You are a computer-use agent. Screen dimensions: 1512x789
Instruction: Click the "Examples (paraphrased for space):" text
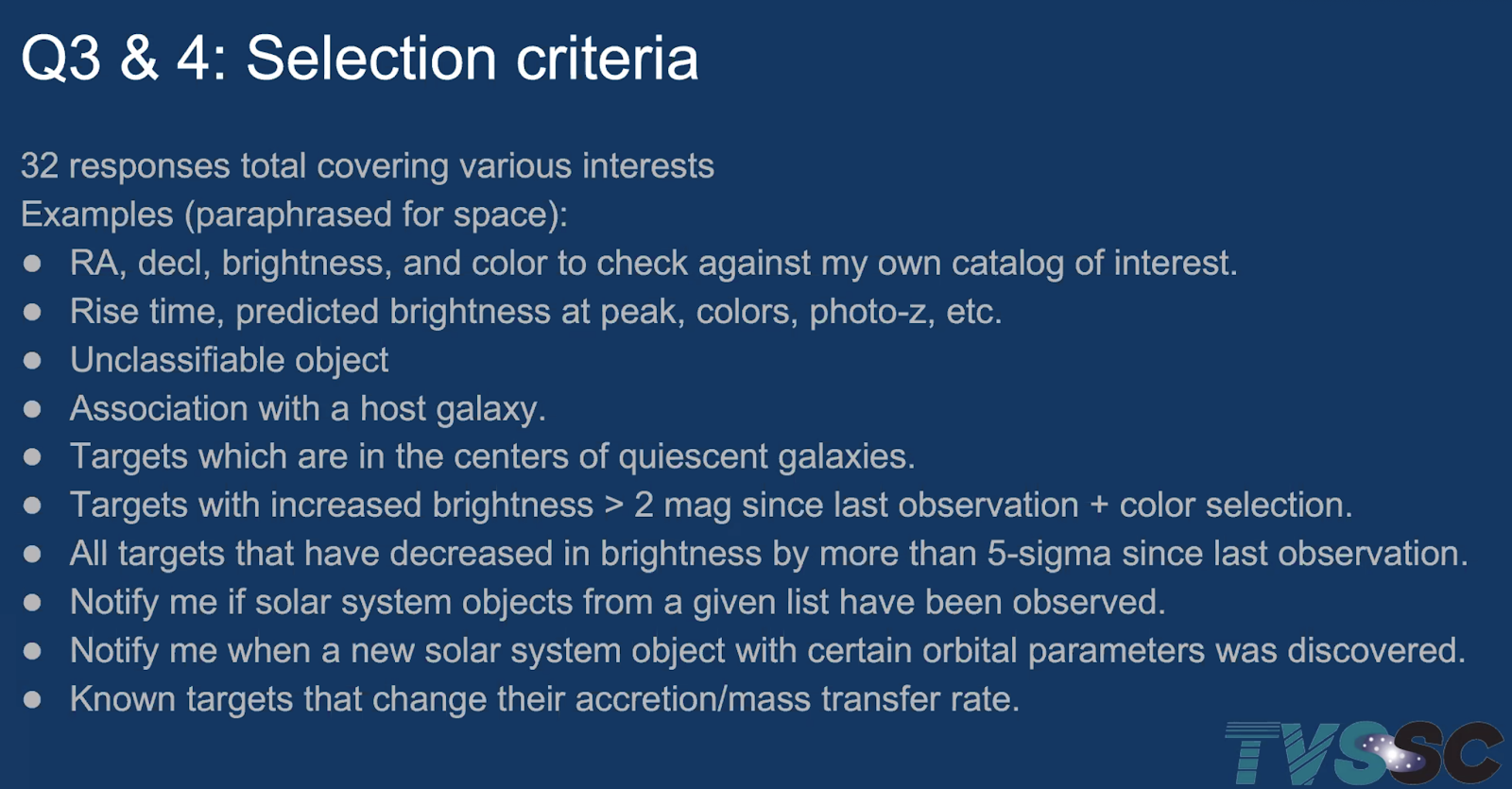tap(294, 214)
